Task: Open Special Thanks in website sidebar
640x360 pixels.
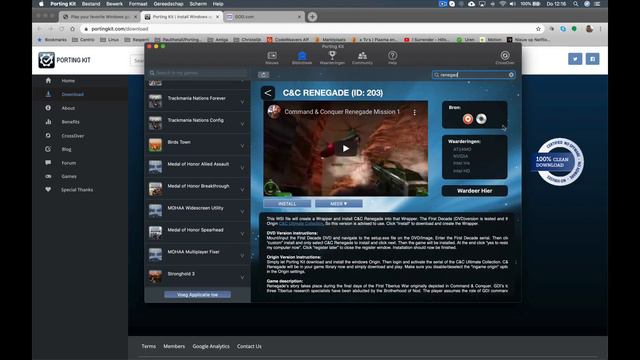Action: click(x=77, y=190)
